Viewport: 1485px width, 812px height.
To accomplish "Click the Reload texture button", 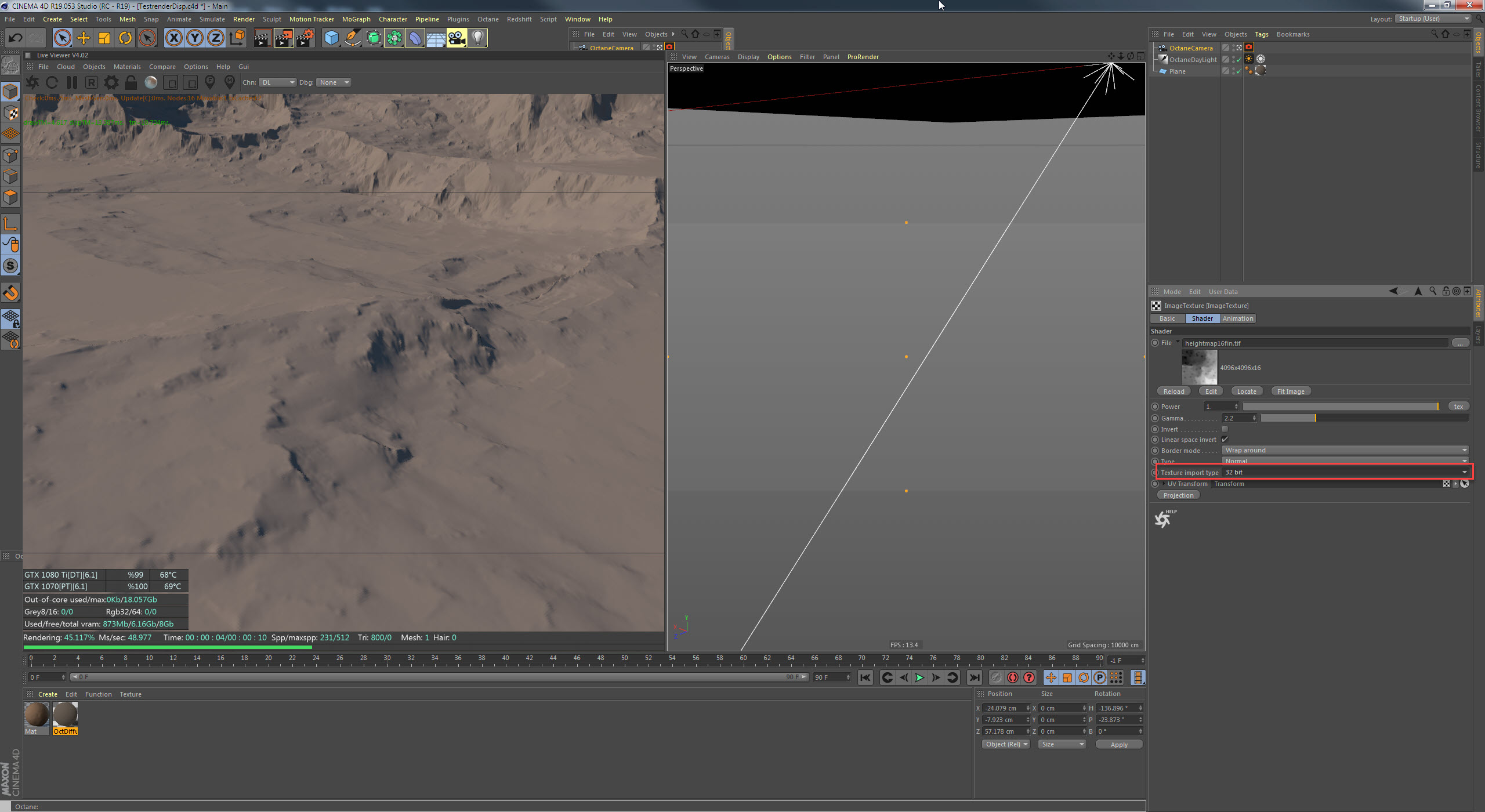I will click(x=1173, y=391).
